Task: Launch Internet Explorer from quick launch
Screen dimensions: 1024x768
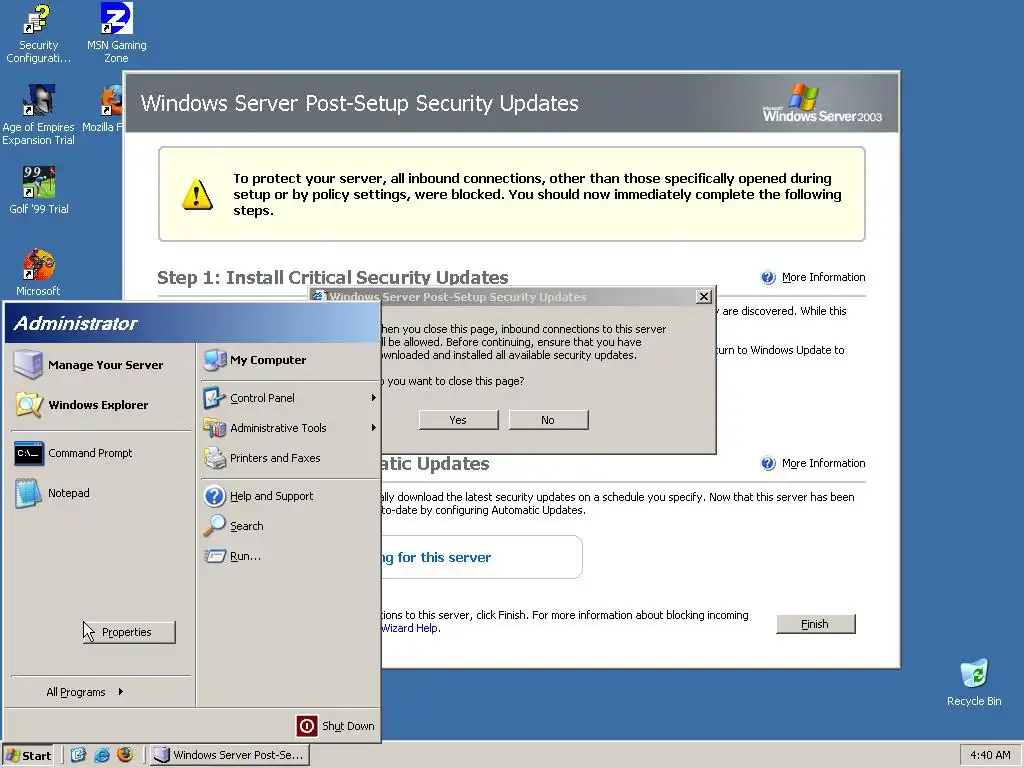Action: pyautogui.click(x=101, y=755)
